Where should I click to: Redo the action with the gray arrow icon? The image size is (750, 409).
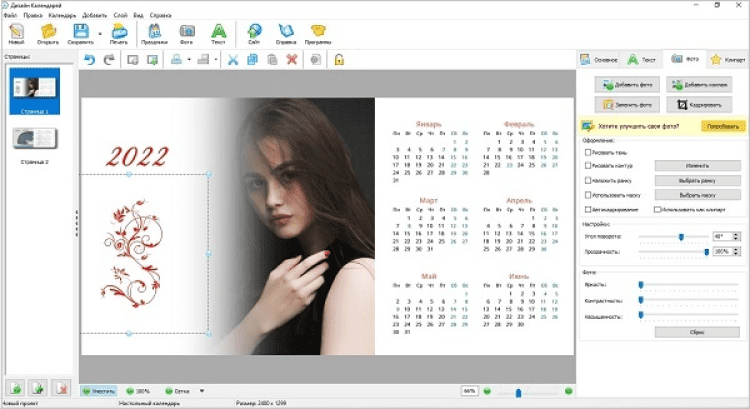tap(110, 60)
